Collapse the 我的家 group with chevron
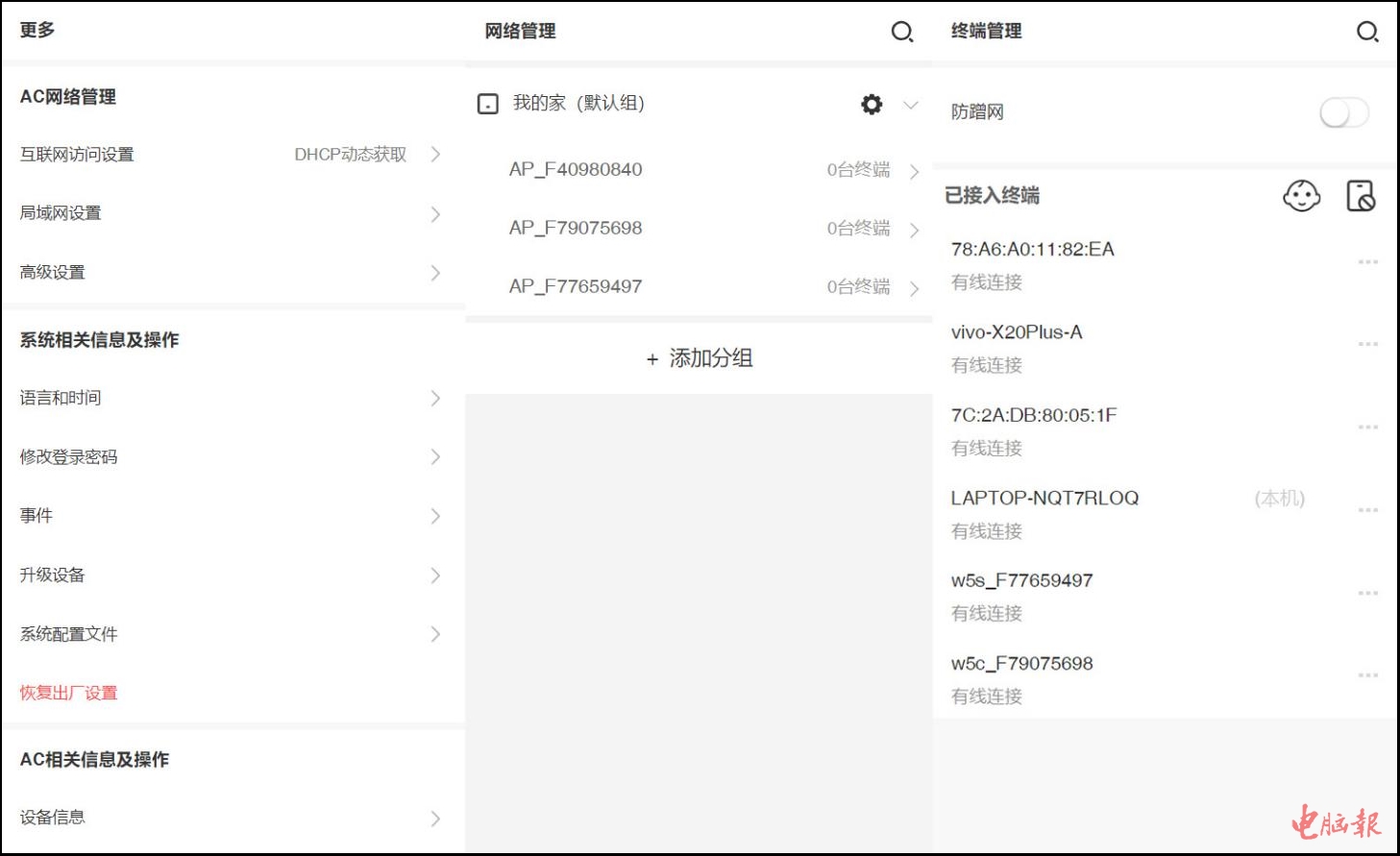The height and width of the screenshot is (856, 1400). [911, 104]
